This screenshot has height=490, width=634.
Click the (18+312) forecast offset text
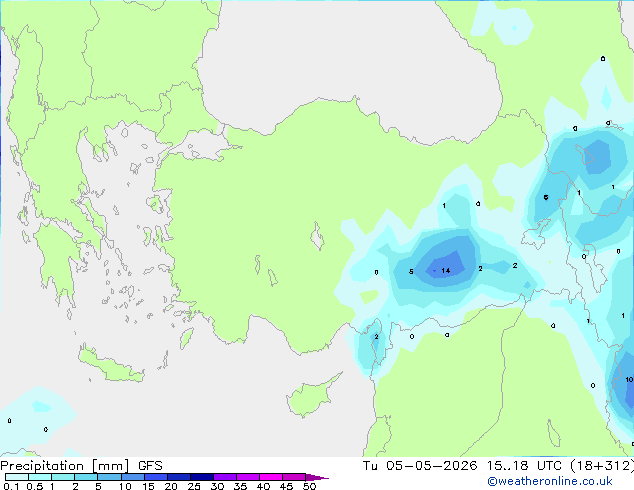602,466
